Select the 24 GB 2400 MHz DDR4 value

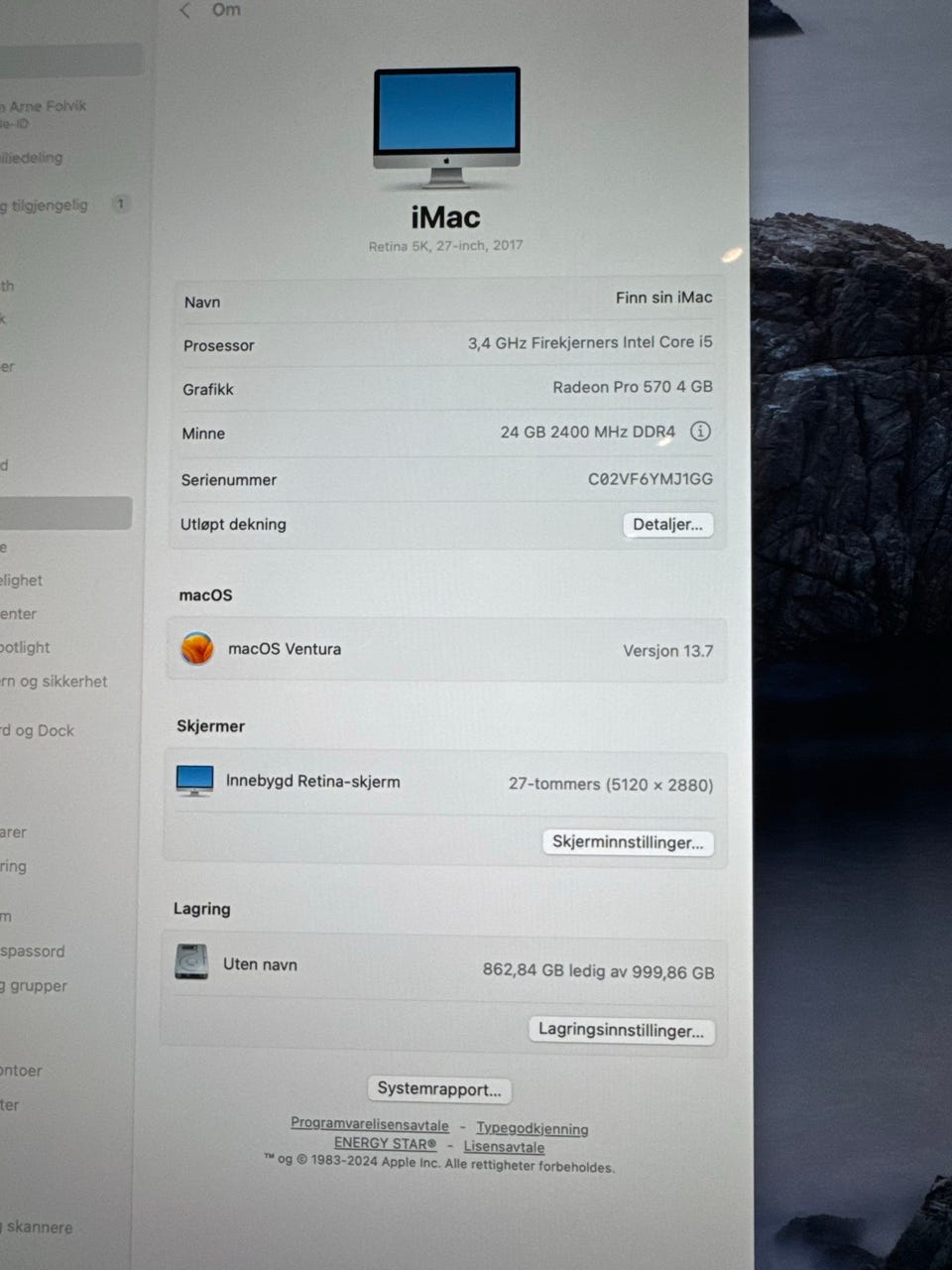pyautogui.click(x=587, y=432)
